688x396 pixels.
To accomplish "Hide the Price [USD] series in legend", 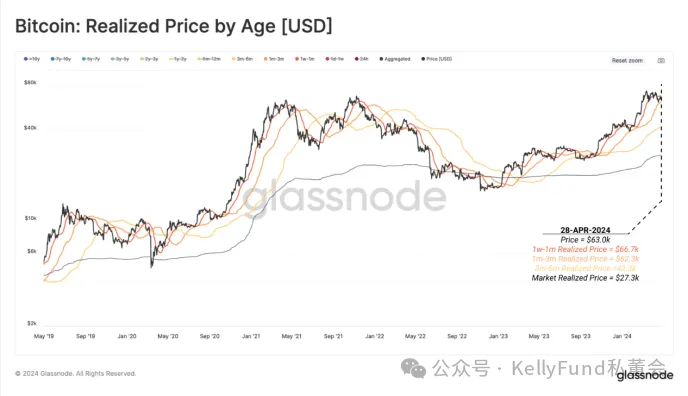I will 437,59.
